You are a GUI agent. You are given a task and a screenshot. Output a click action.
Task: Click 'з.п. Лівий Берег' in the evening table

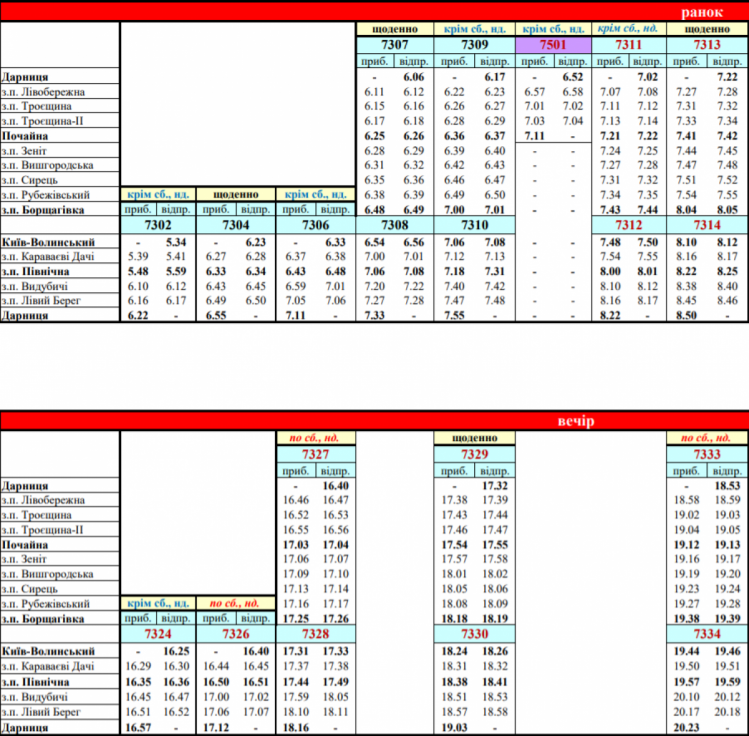41,712
